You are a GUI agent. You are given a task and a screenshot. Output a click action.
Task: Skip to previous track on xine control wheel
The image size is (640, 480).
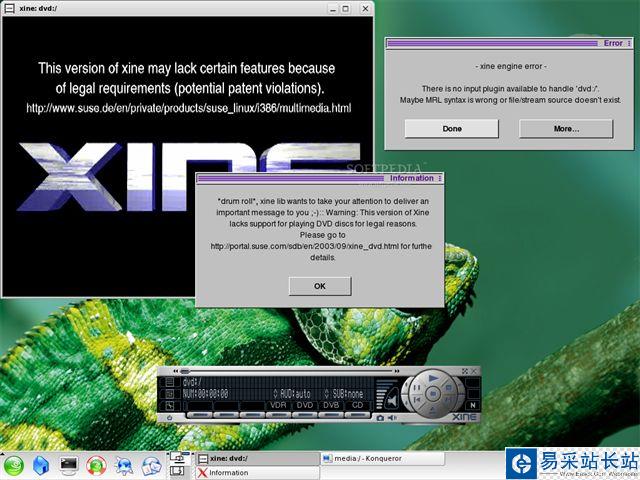(x=417, y=400)
